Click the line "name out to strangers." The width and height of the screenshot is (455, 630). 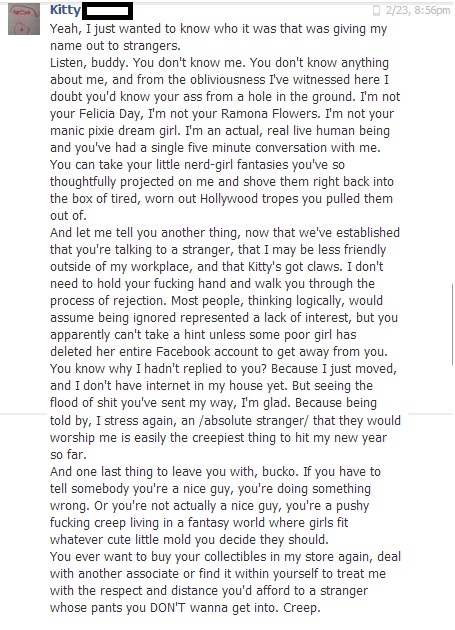coord(115,46)
